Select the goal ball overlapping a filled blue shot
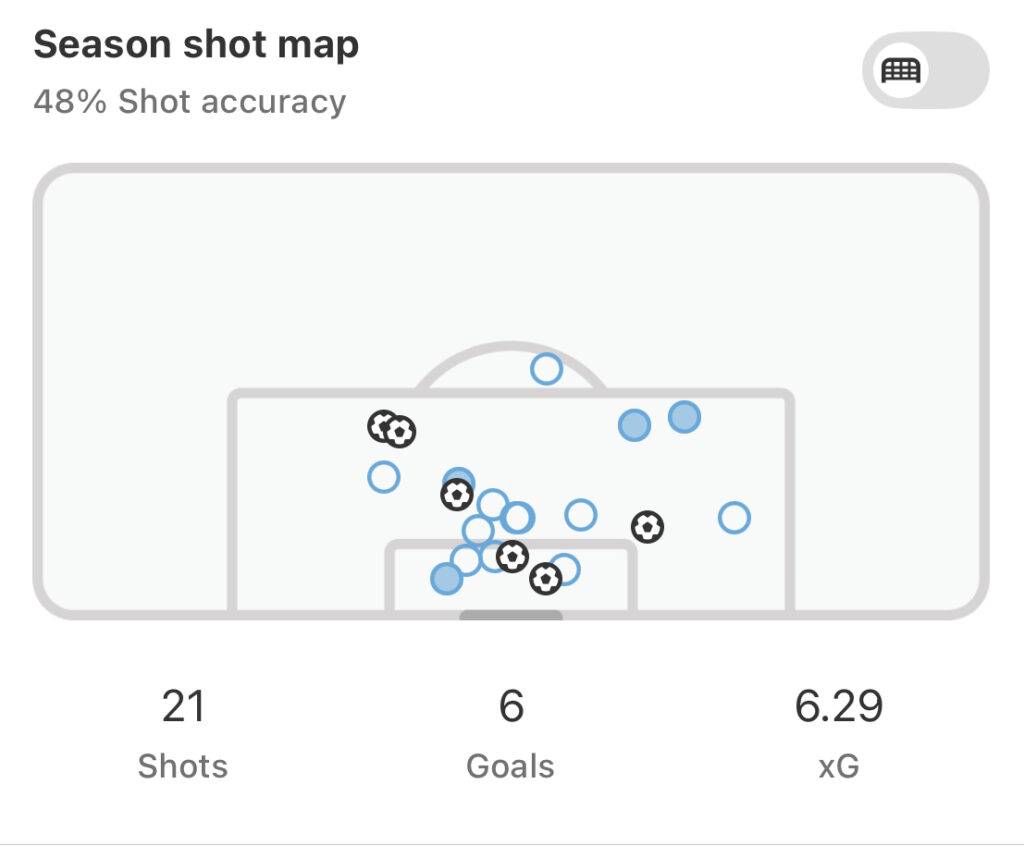The height and width of the screenshot is (858, 1024). [457, 494]
